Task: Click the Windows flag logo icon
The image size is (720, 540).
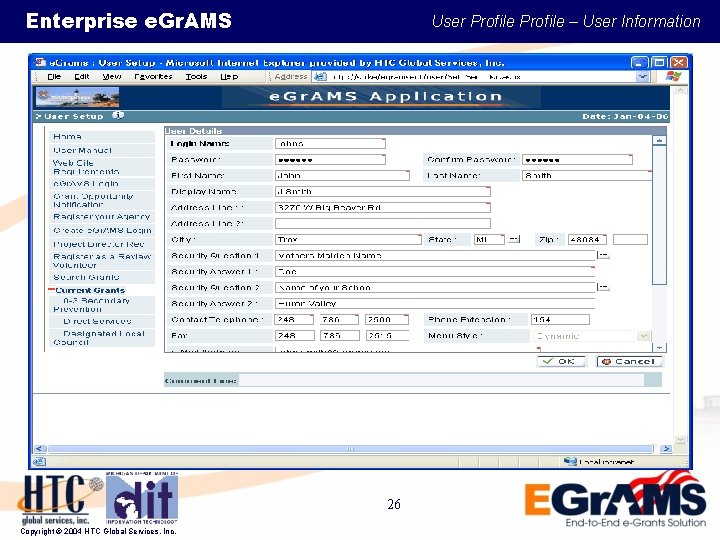Action: [673, 77]
